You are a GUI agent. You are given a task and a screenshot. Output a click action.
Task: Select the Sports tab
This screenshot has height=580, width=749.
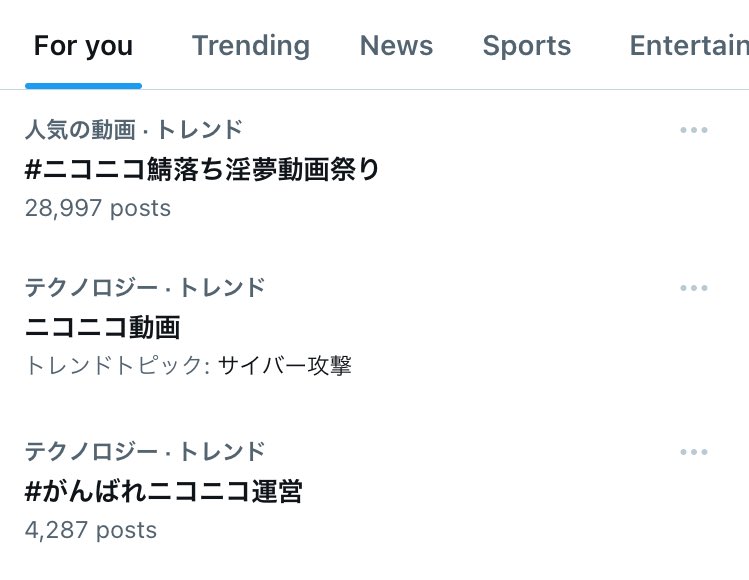[x=527, y=46]
